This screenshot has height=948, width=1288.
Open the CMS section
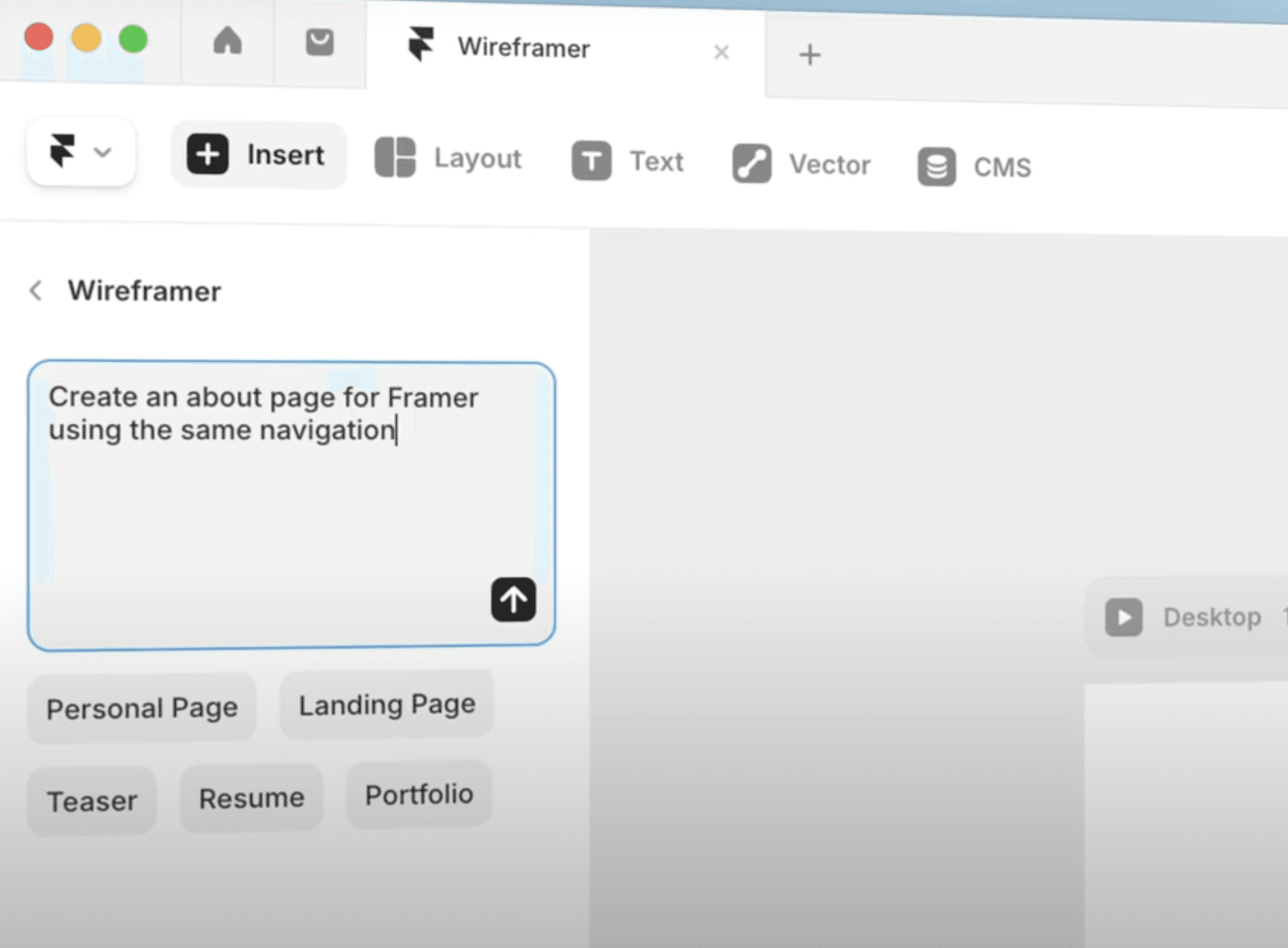tap(974, 167)
